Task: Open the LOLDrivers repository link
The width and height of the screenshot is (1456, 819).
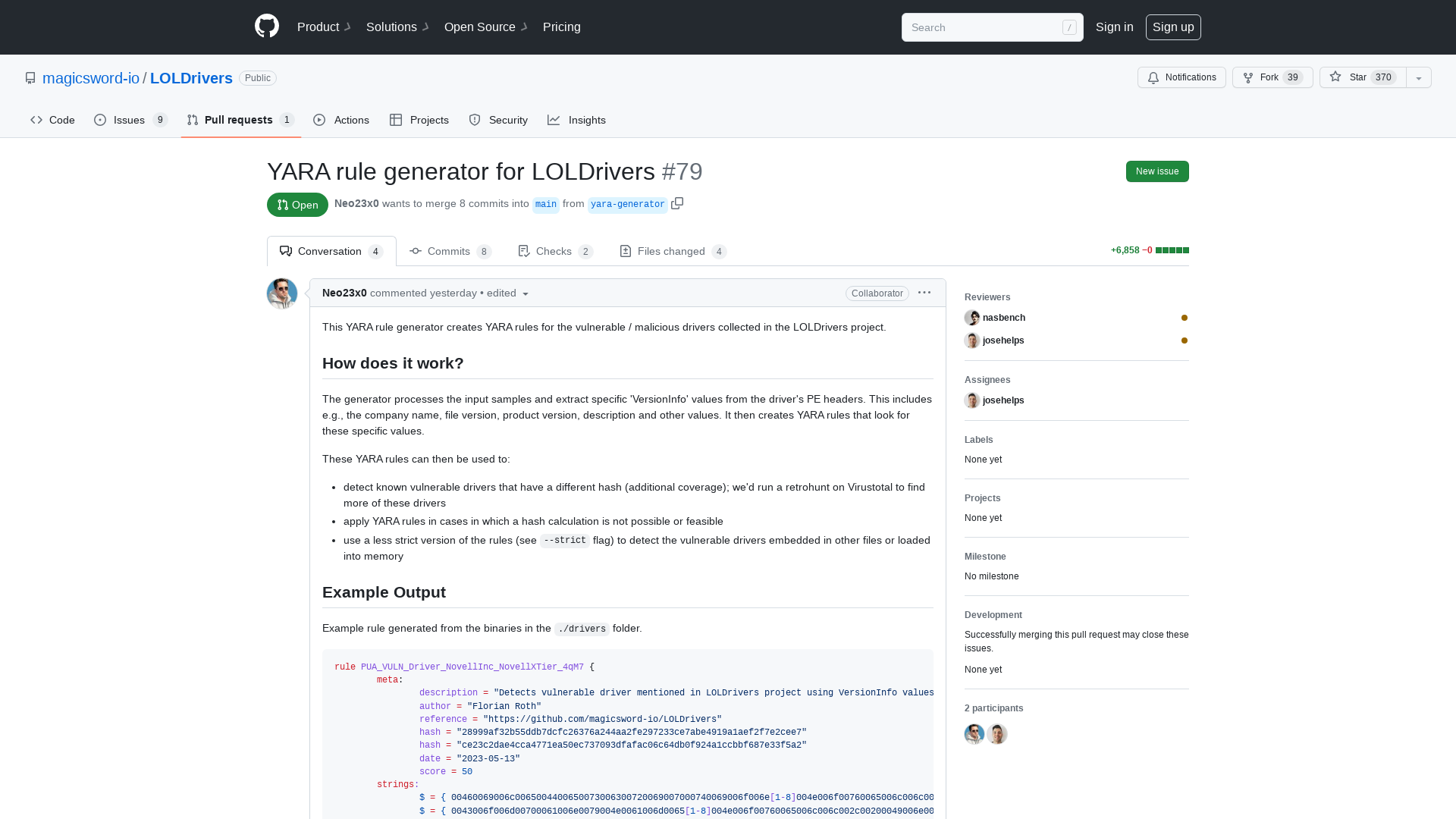Action: (x=191, y=78)
